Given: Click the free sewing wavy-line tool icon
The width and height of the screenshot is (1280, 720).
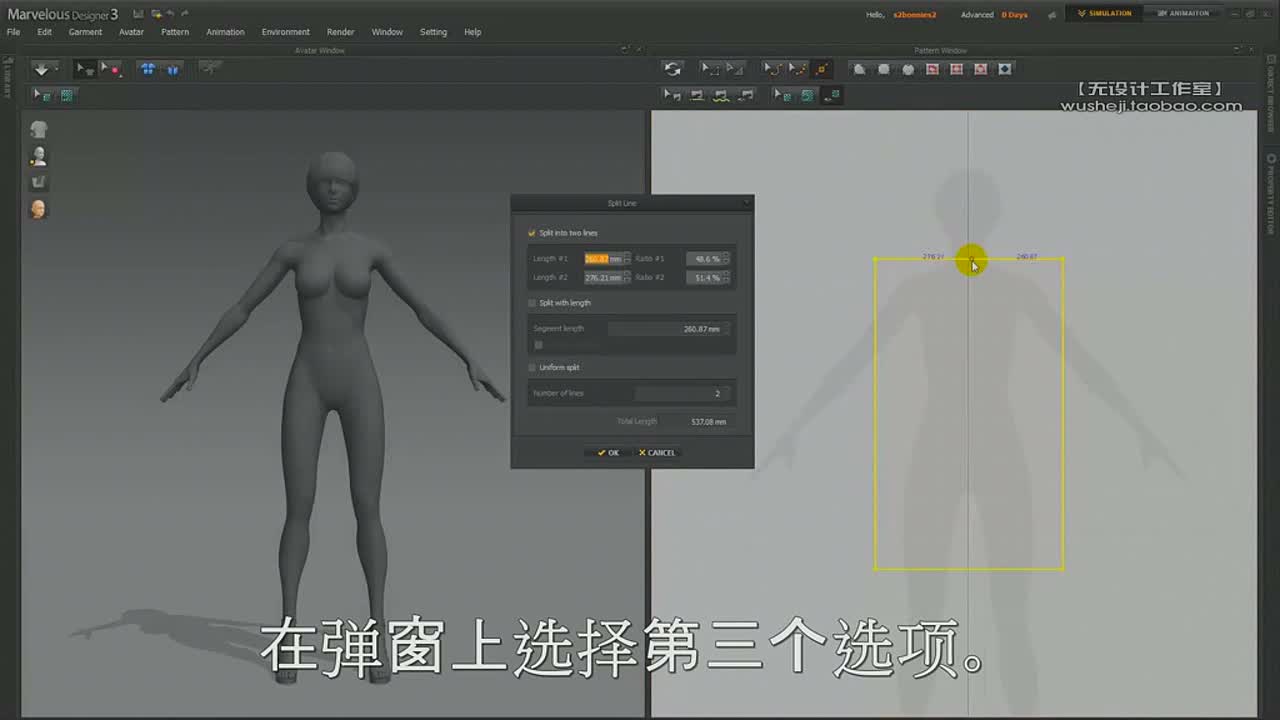Looking at the screenshot, I should (721, 95).
